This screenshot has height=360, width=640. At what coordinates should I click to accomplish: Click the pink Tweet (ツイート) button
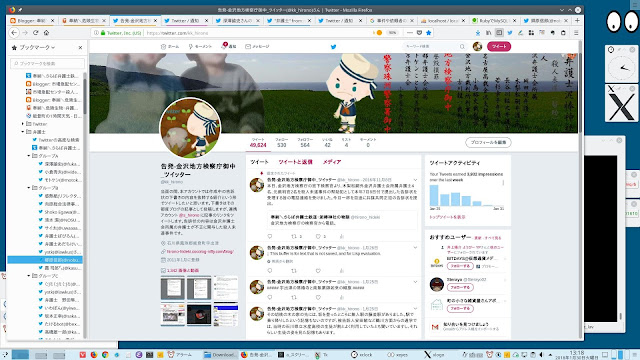499,47
